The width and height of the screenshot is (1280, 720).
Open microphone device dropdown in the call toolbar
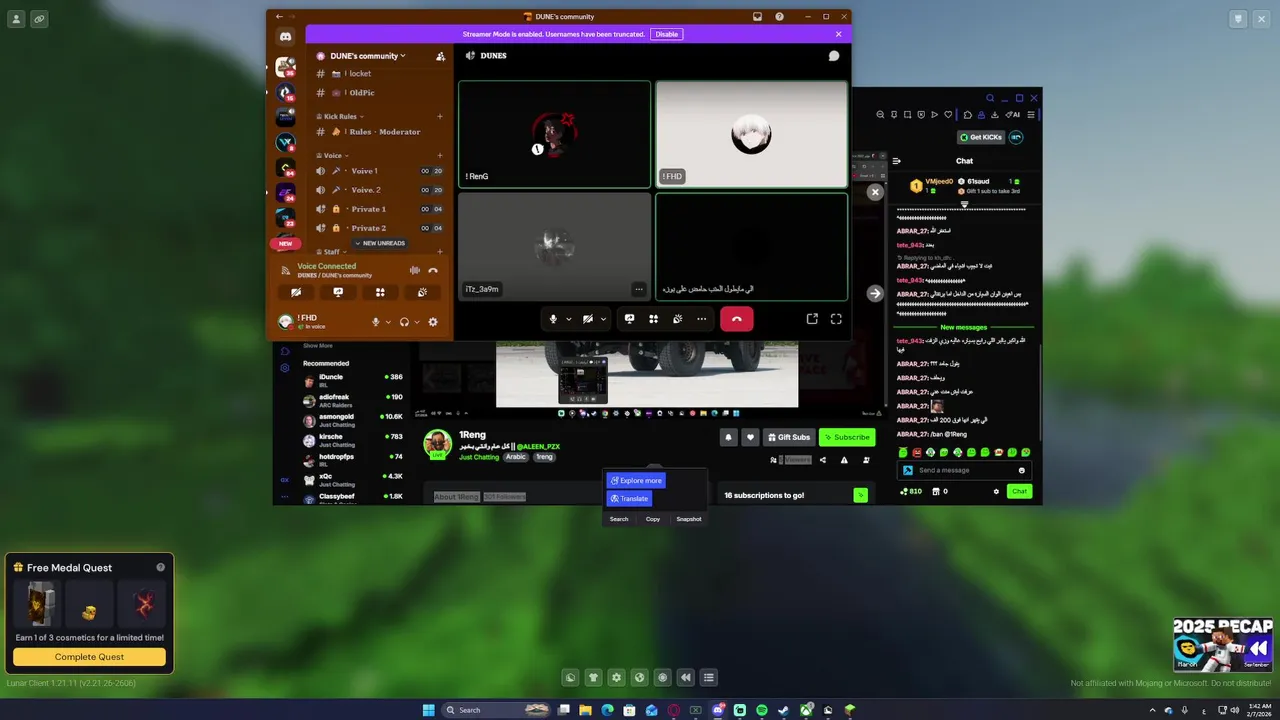569,319
